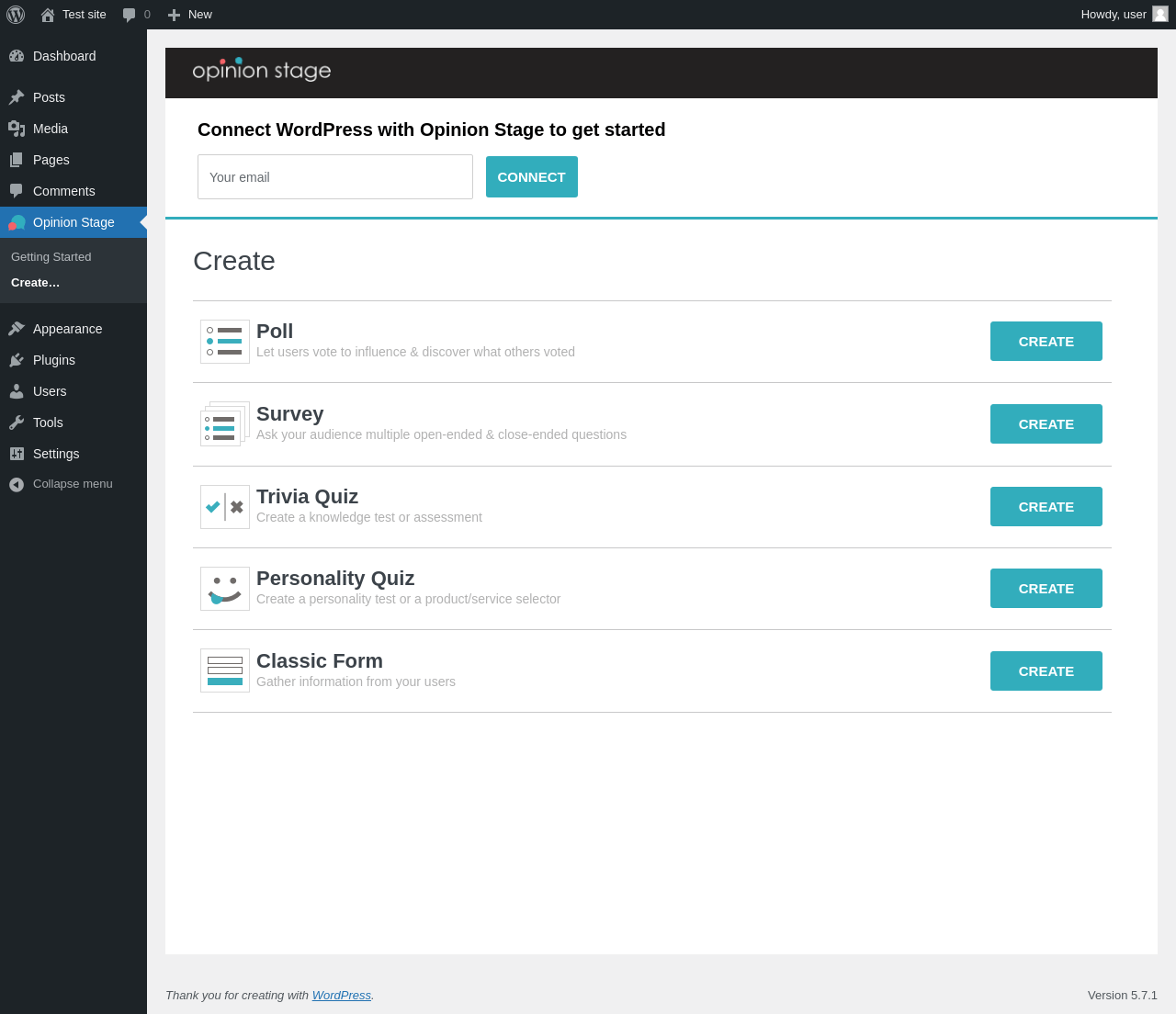
Task: Click the Create page heading
Action: coord(234,261)
